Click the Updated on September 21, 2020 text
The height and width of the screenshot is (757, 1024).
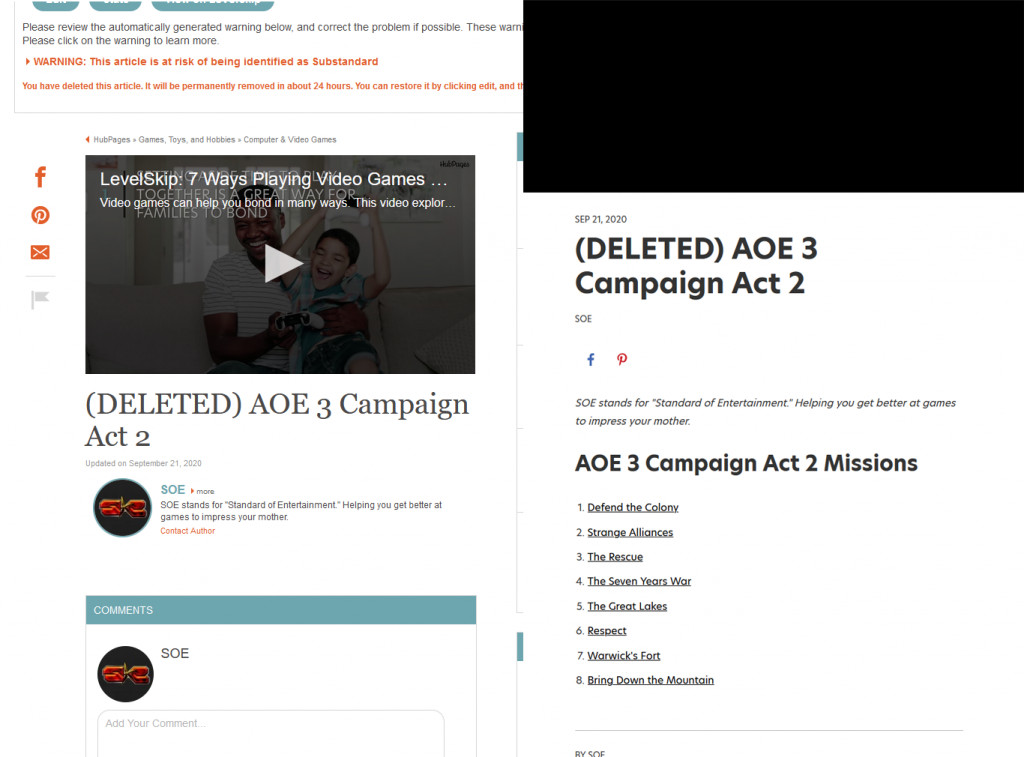(143, 463)
